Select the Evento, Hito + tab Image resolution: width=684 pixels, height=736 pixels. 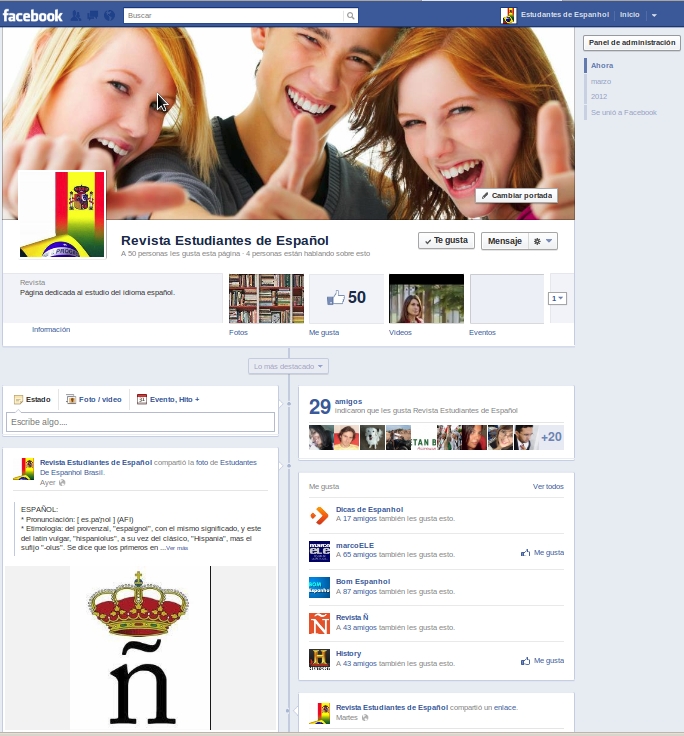[168, 399]
